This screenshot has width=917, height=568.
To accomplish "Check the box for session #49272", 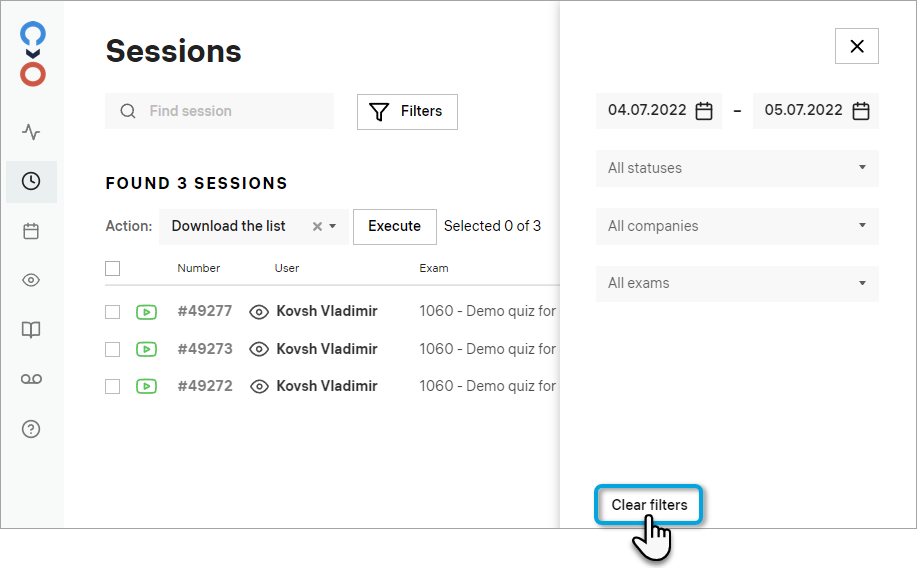I will coord(113,386).
